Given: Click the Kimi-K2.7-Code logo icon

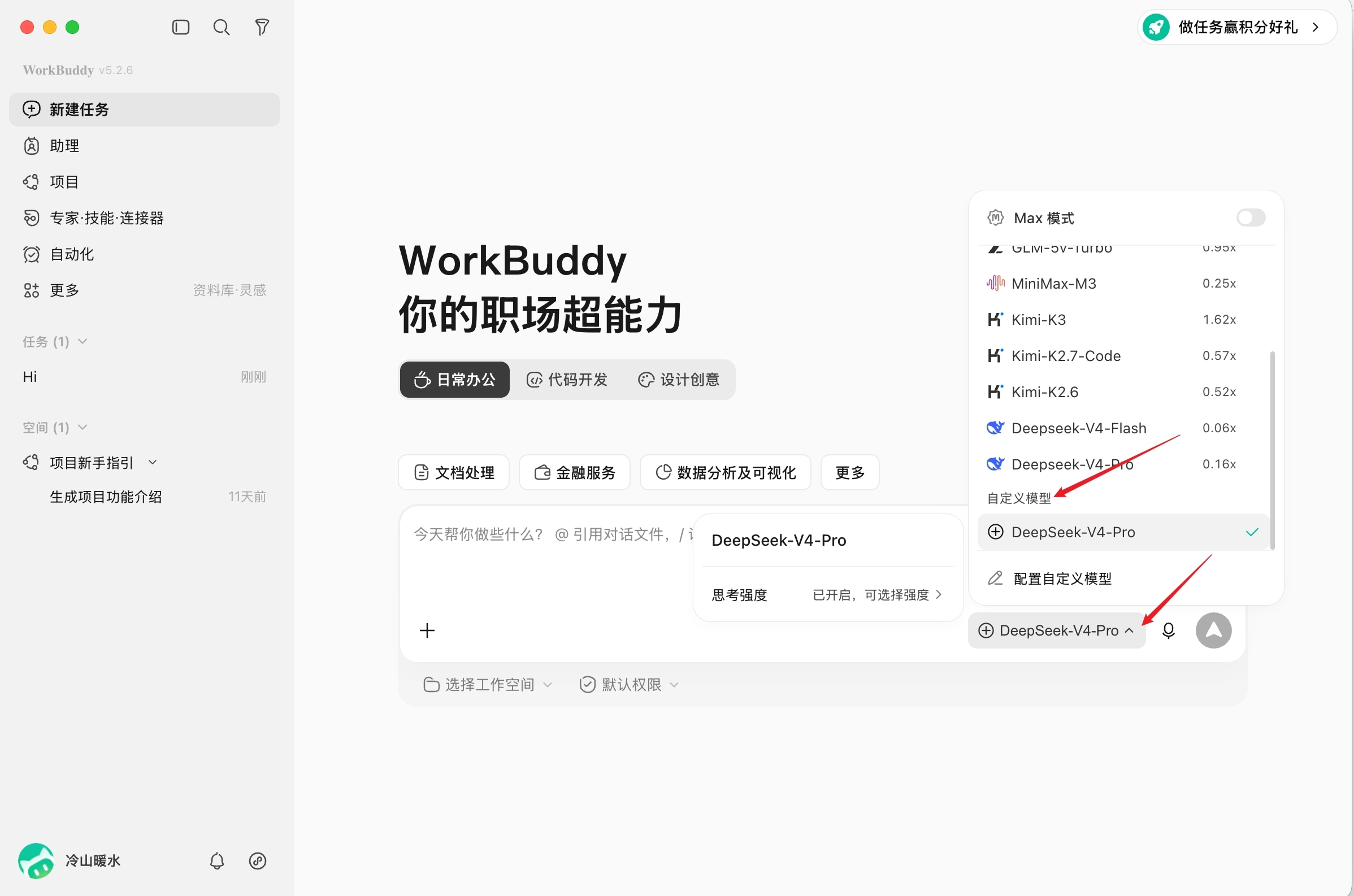Looking at the screenshot, I should (x=995, y=355).
